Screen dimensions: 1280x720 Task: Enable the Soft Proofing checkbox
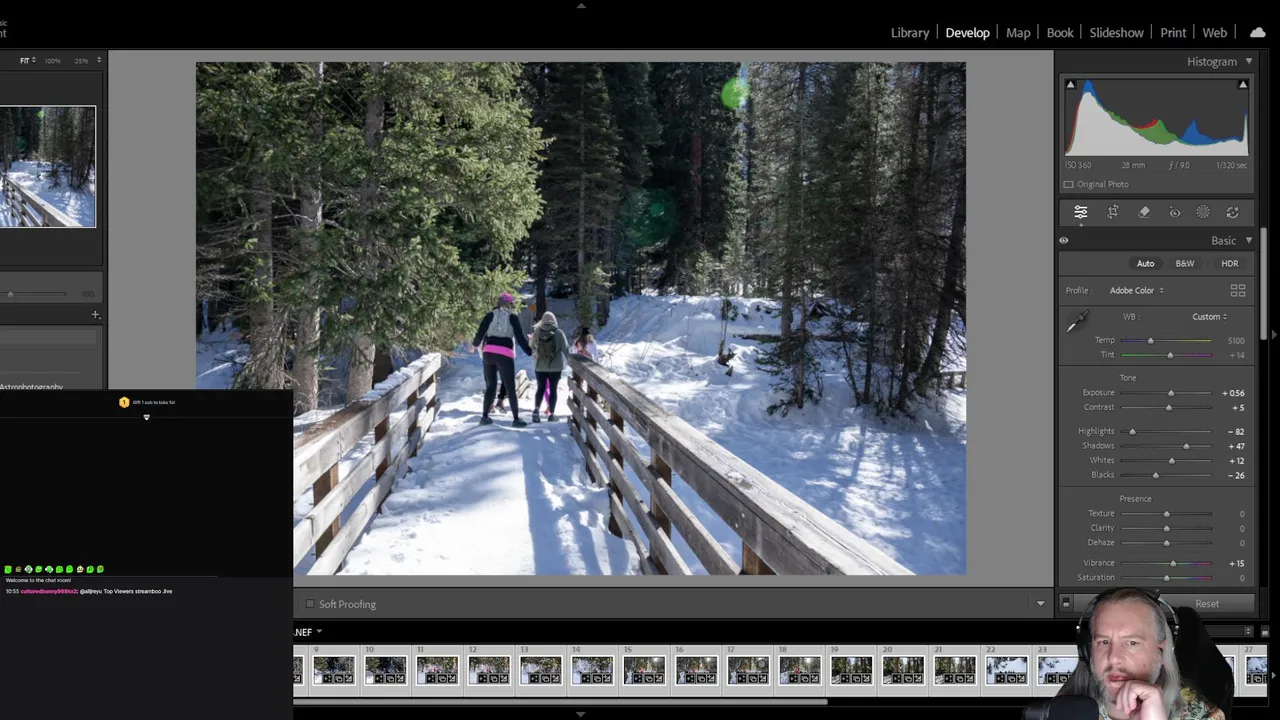(x=309, y=604)
